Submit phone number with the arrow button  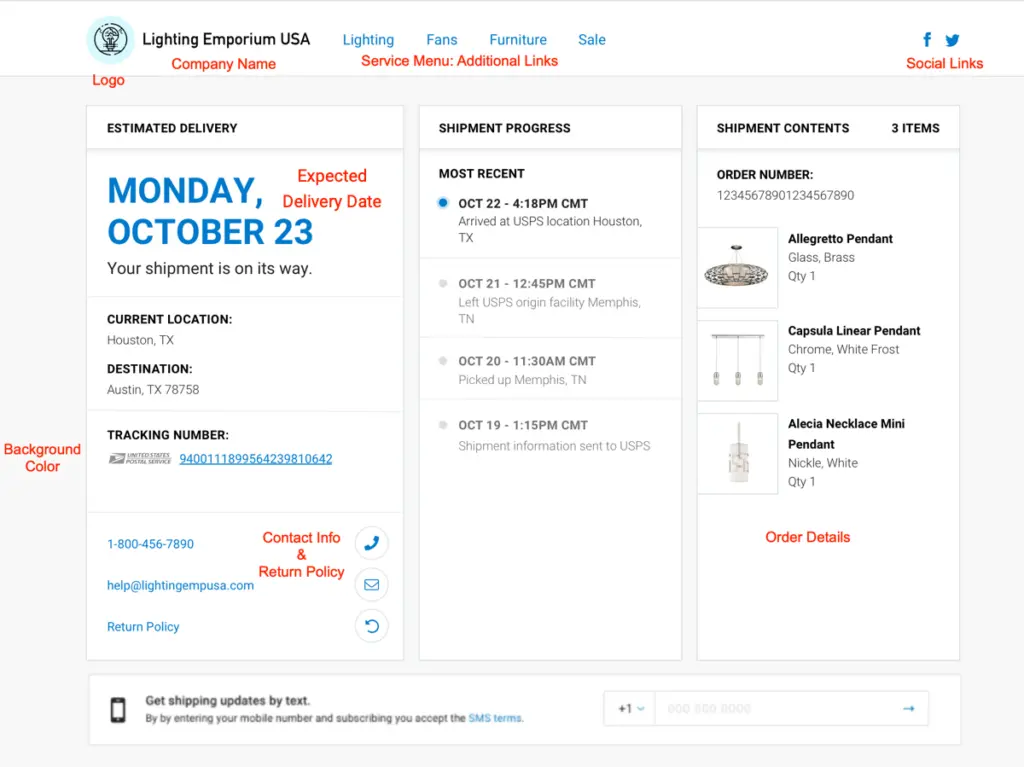(x=908, y=709)
